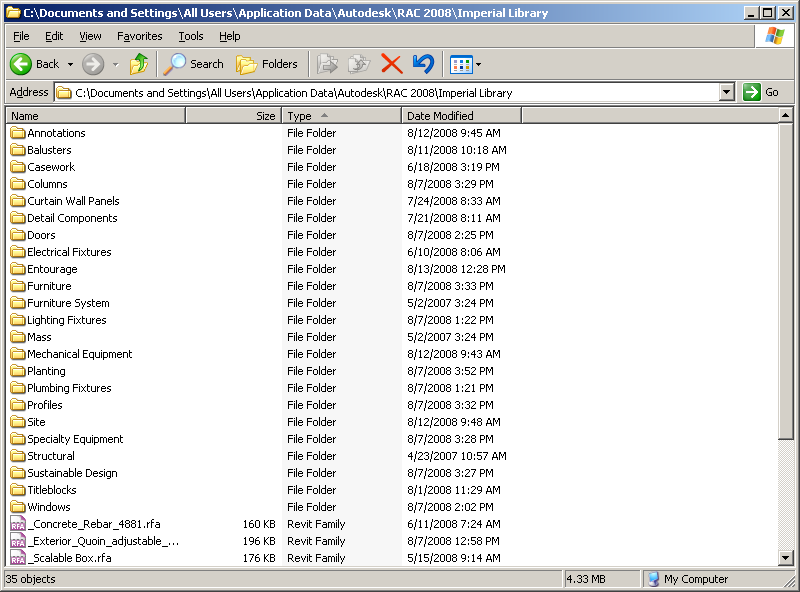Select the Structural folder name
800x592 pixels.
click(x=51, y=456)
